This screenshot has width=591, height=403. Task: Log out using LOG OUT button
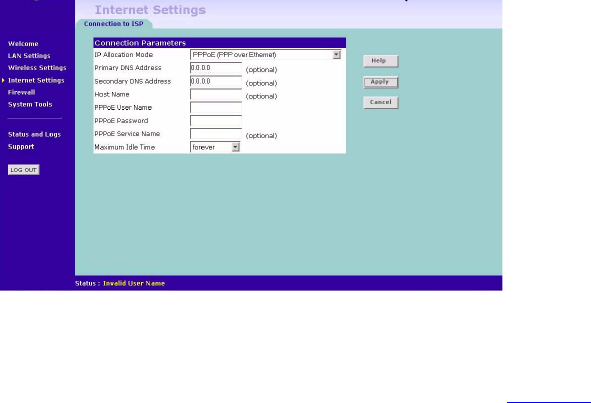tap(23, 170)
